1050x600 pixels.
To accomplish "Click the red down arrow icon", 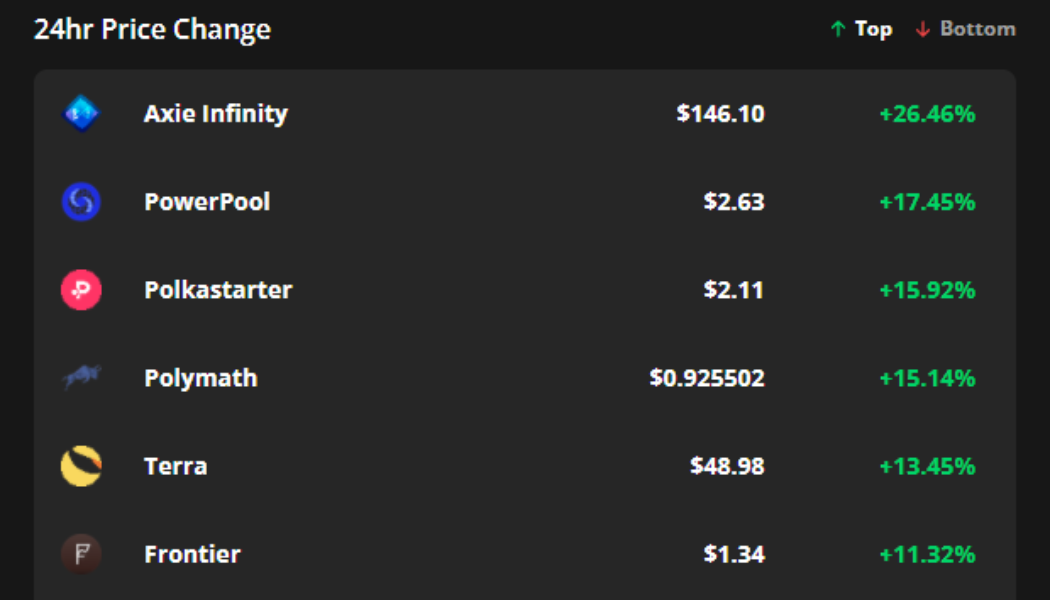I will (x=921, y=29).
